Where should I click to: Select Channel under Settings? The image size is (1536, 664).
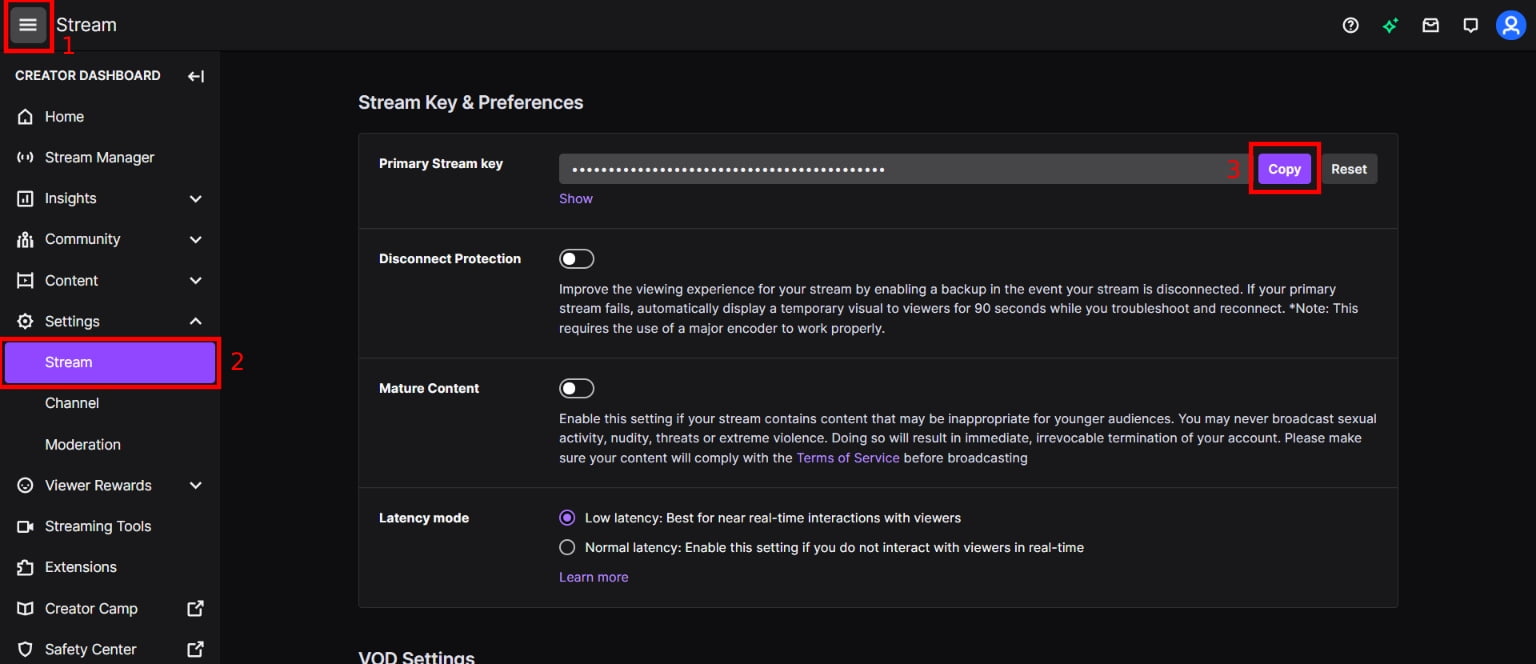tap(110, 404)
